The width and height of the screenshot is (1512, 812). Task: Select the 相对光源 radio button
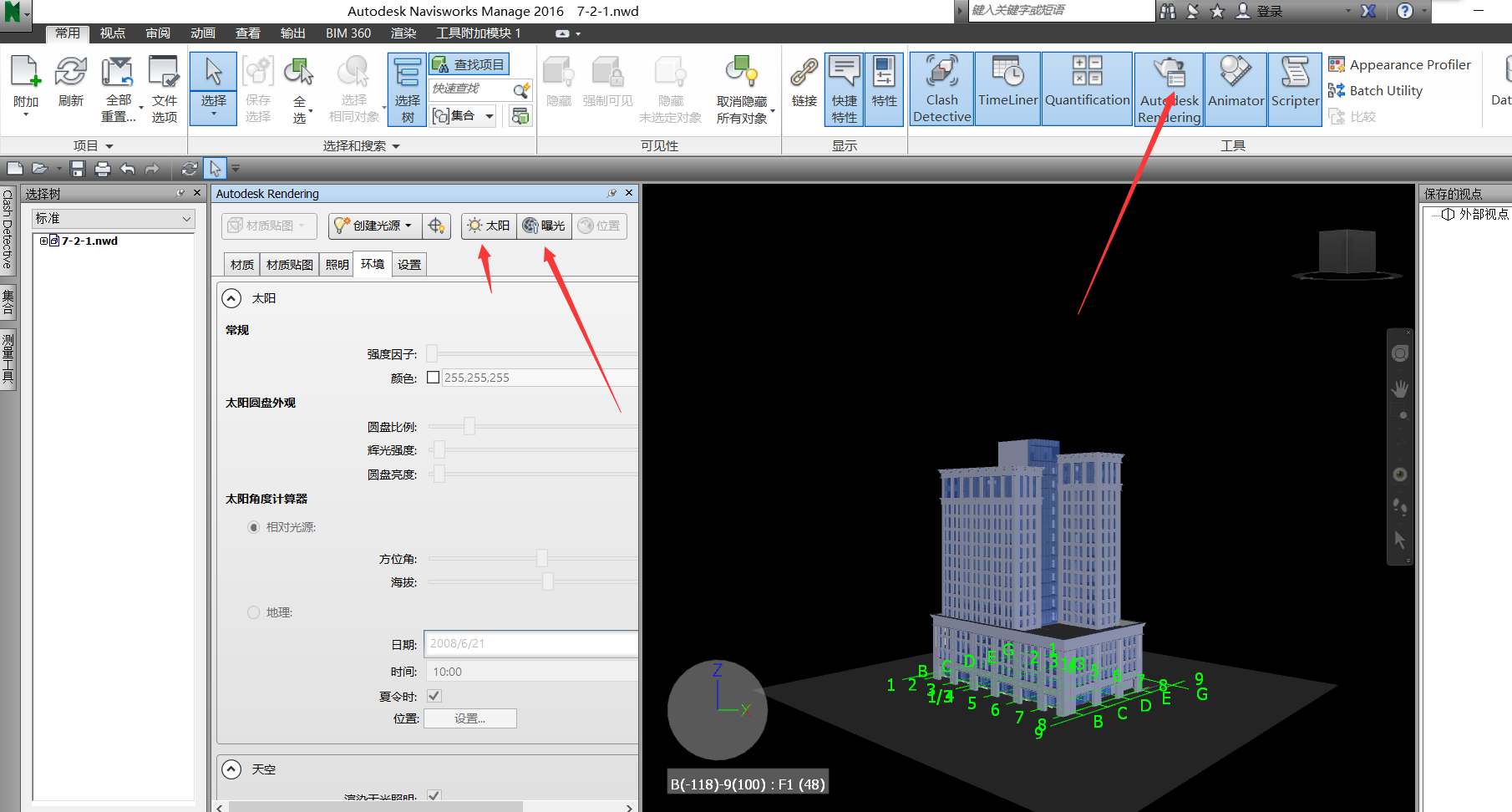point(254,527)
